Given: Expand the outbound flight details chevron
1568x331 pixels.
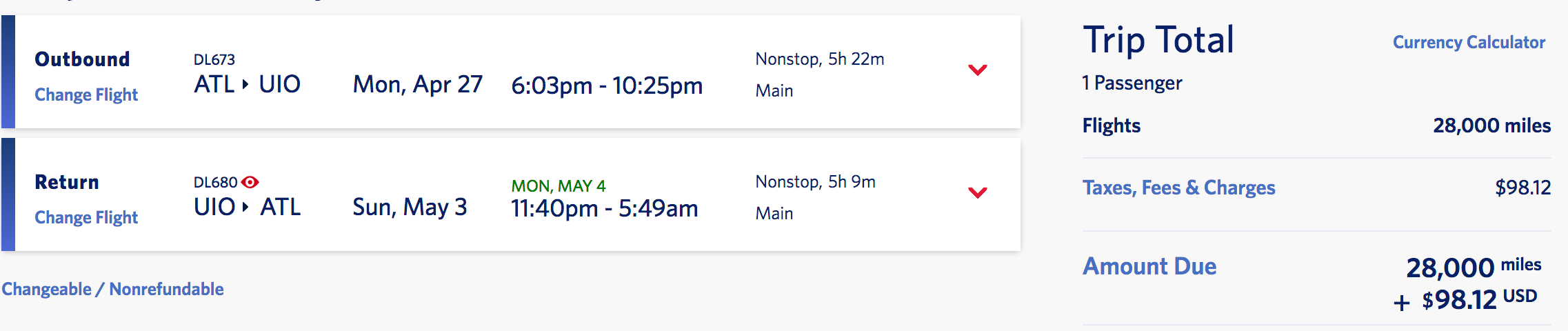Looking at the screenshot, I should tap(978, 70).
